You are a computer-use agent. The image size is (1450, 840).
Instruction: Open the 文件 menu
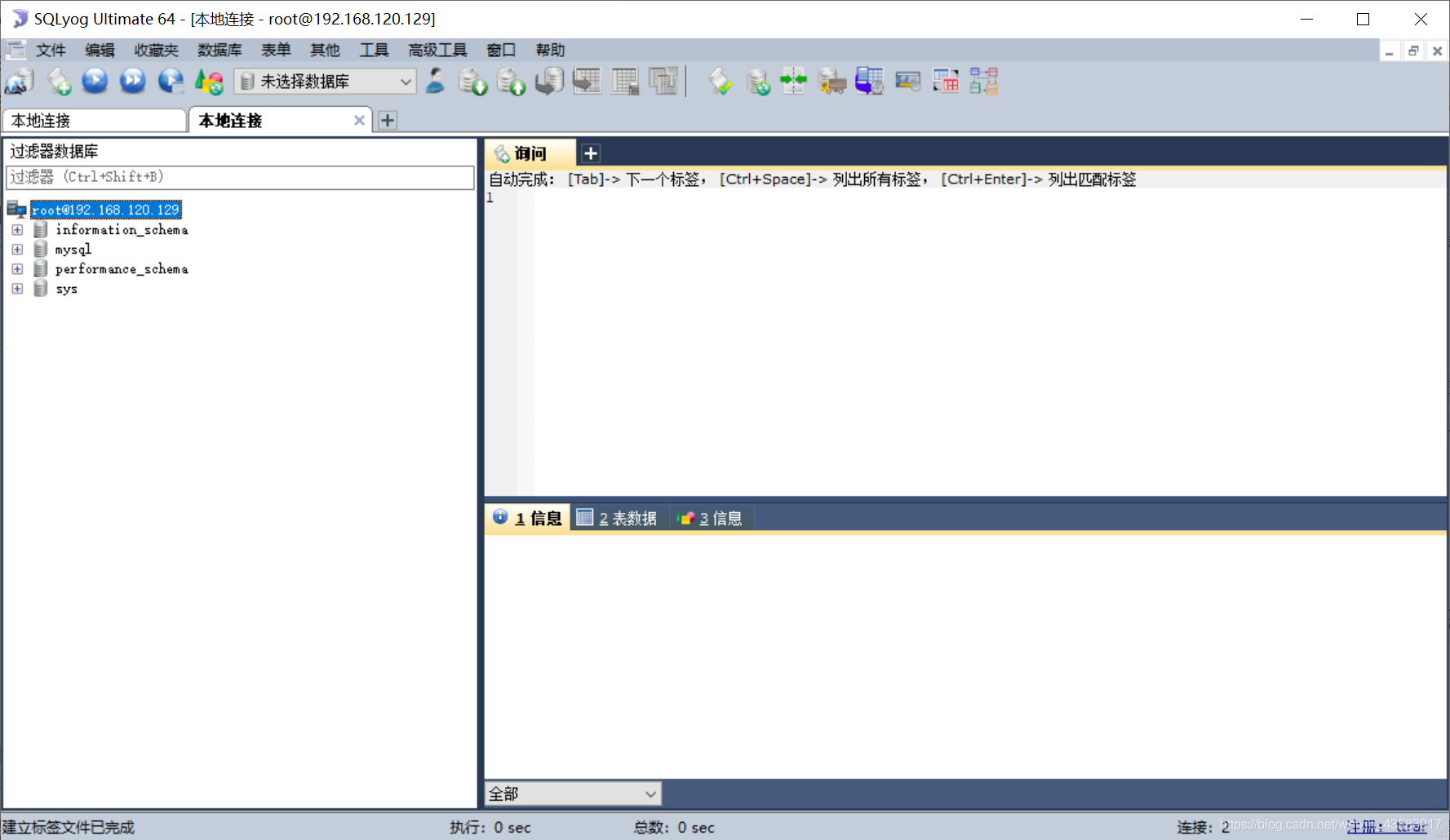click(x=51, y=51)
